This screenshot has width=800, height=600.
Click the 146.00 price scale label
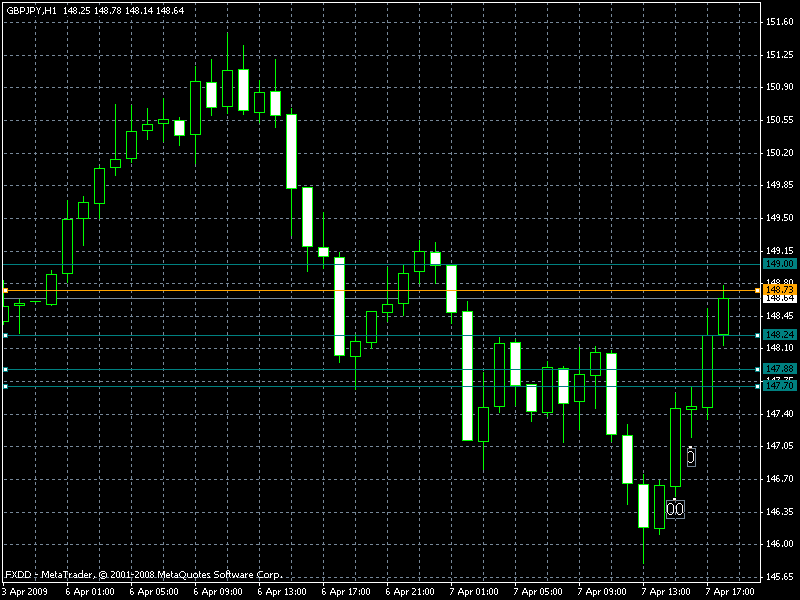pos(780,544)
